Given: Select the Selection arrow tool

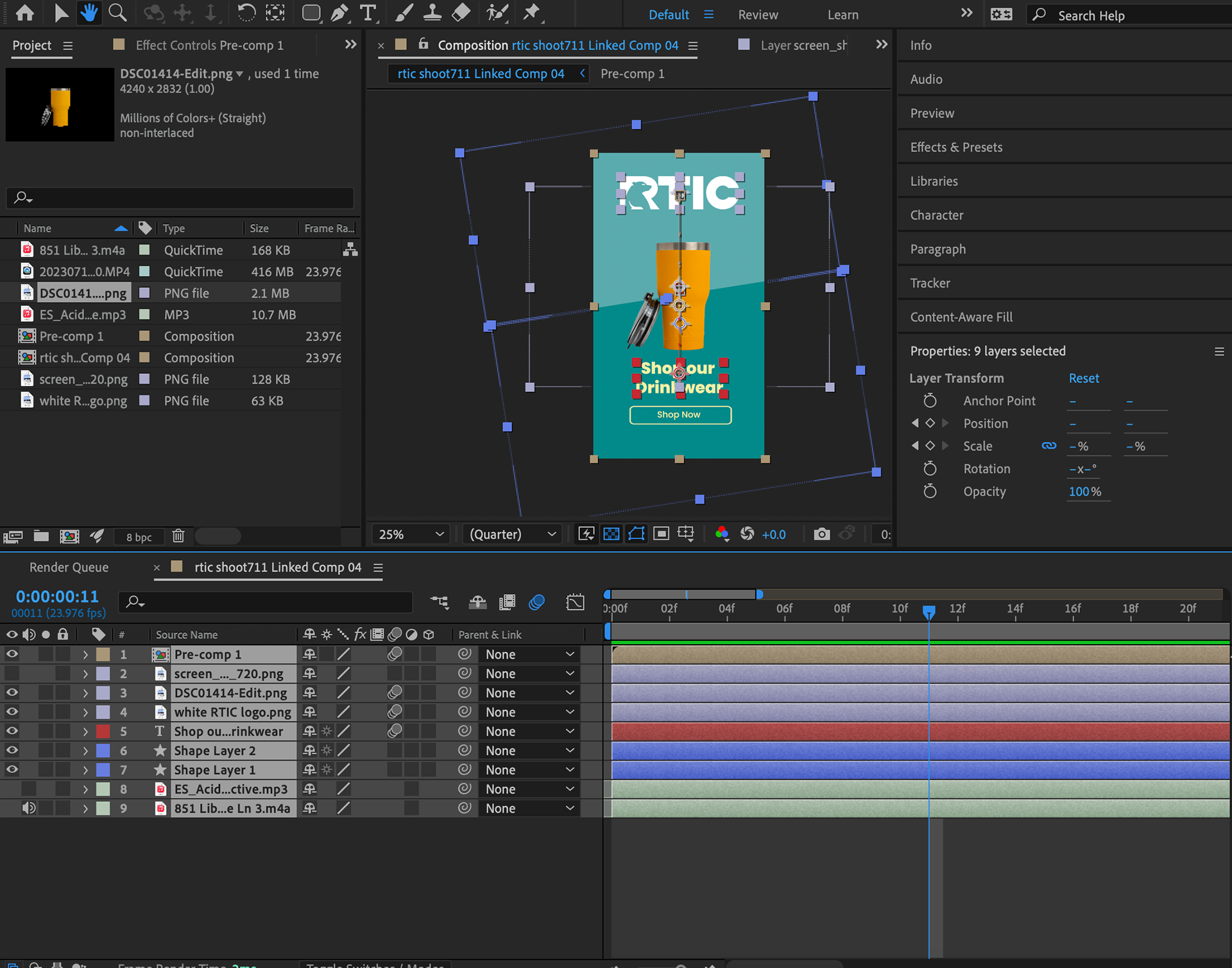Looking at the screenshot, I should [x=61, y=13].
